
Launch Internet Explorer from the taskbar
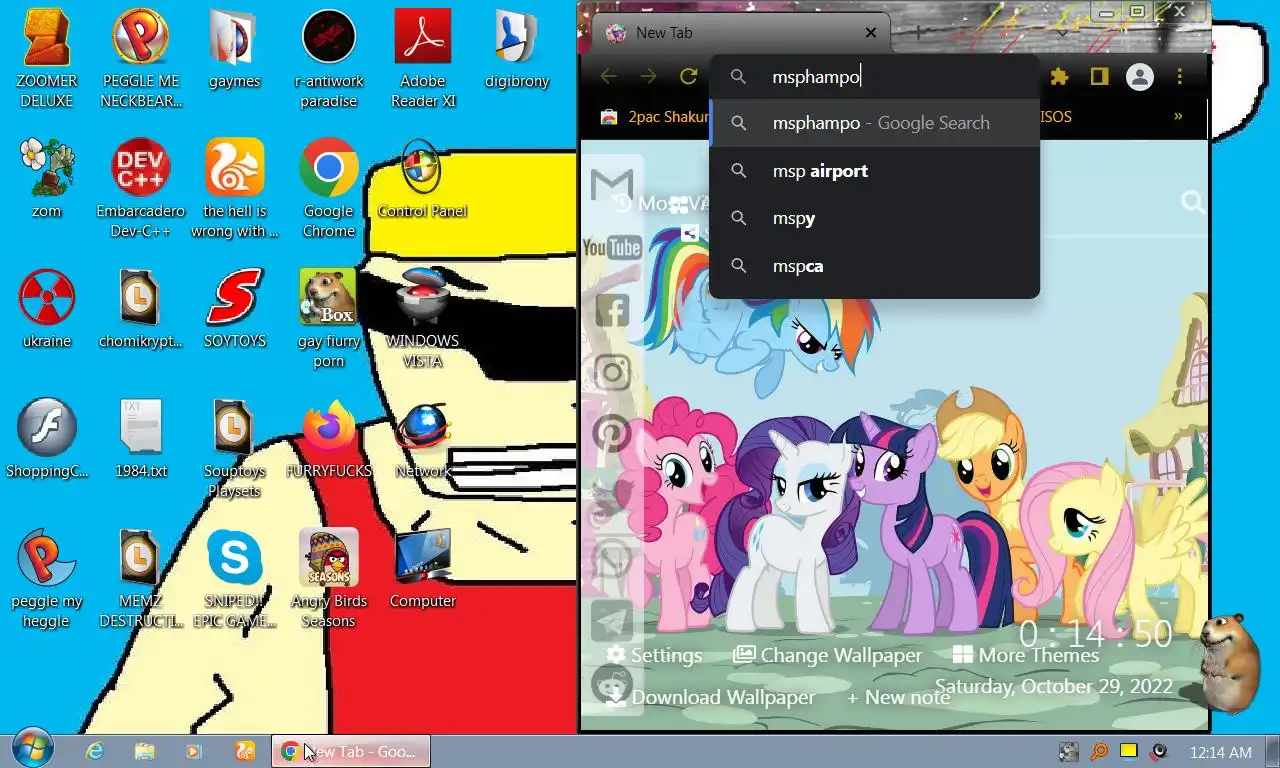tap(95, 751)
